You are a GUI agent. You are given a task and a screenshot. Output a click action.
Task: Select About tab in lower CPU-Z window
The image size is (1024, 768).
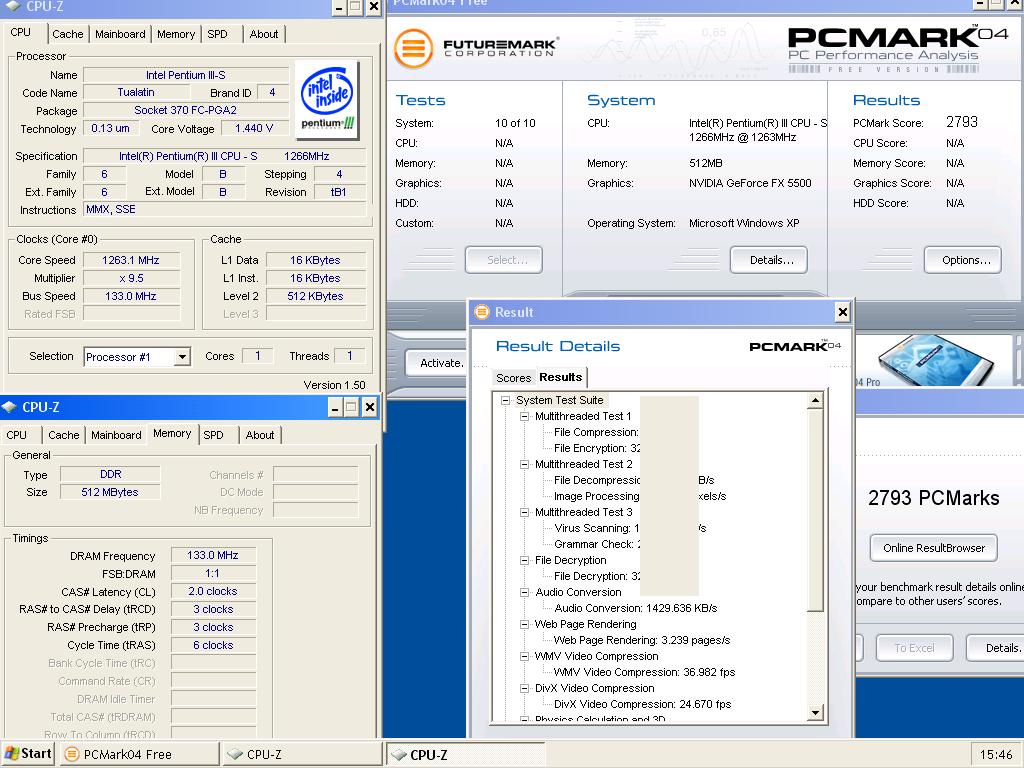(260, 435)
